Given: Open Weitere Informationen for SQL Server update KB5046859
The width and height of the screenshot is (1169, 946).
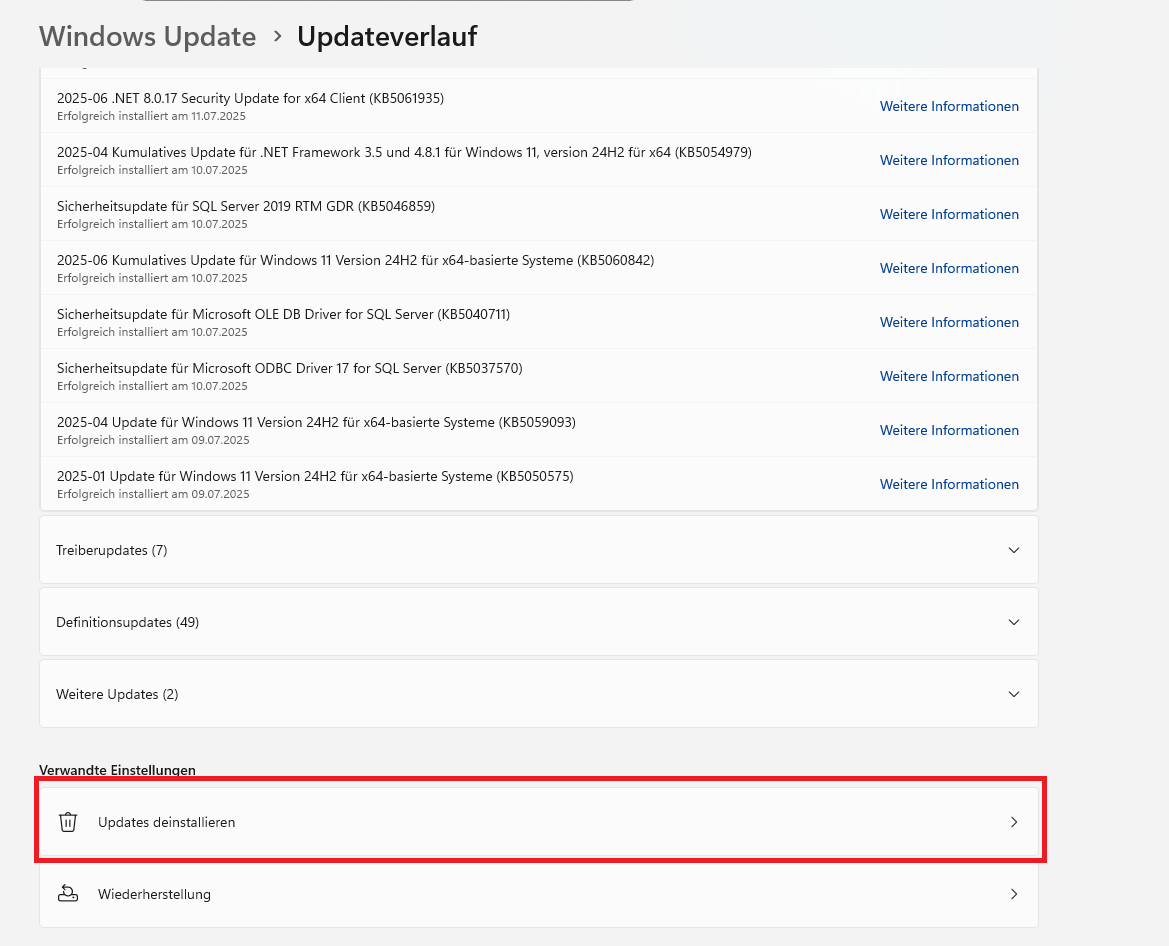Looking at the screenshot, I should [x=949, y=214].
